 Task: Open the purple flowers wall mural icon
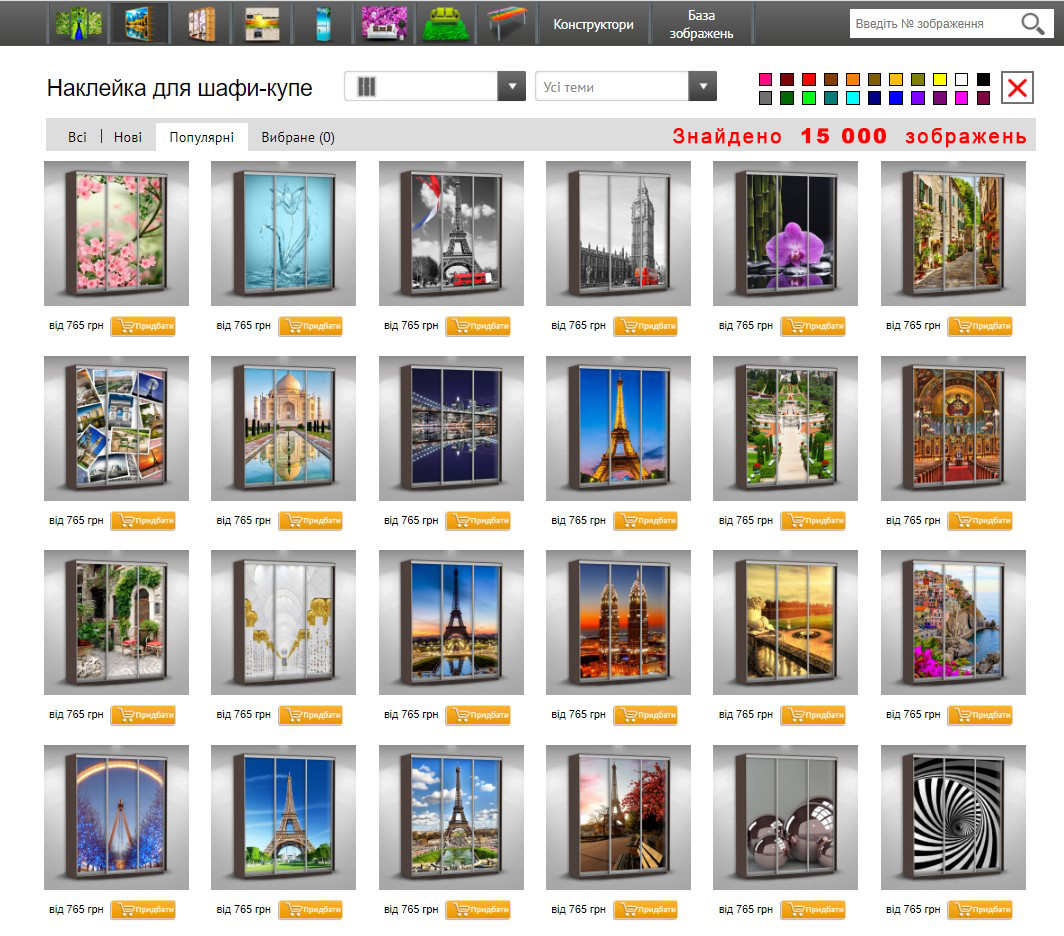pos(383,23)
